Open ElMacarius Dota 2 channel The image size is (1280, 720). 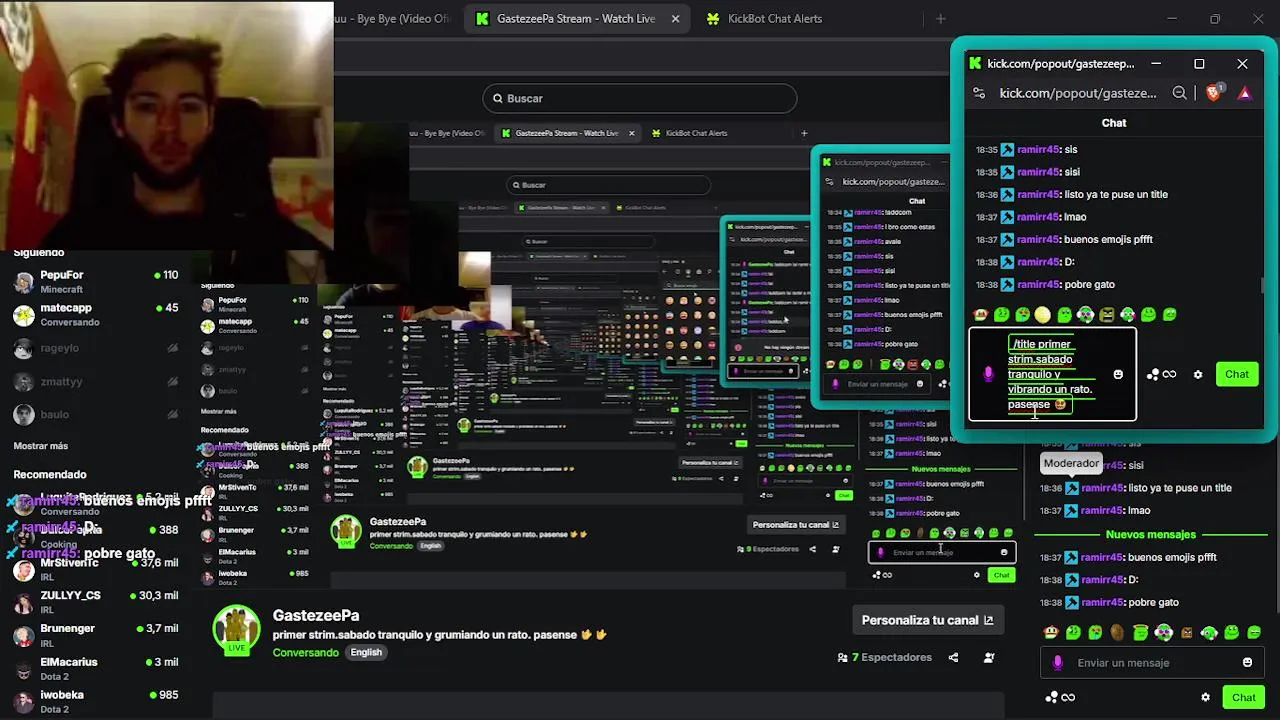pos(96,668)
